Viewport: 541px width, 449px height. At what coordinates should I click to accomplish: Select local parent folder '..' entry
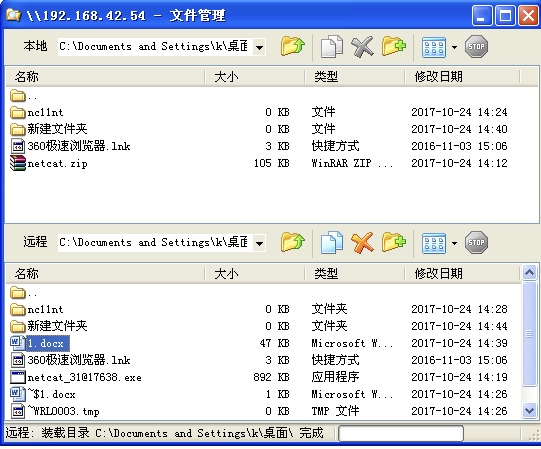23,96
